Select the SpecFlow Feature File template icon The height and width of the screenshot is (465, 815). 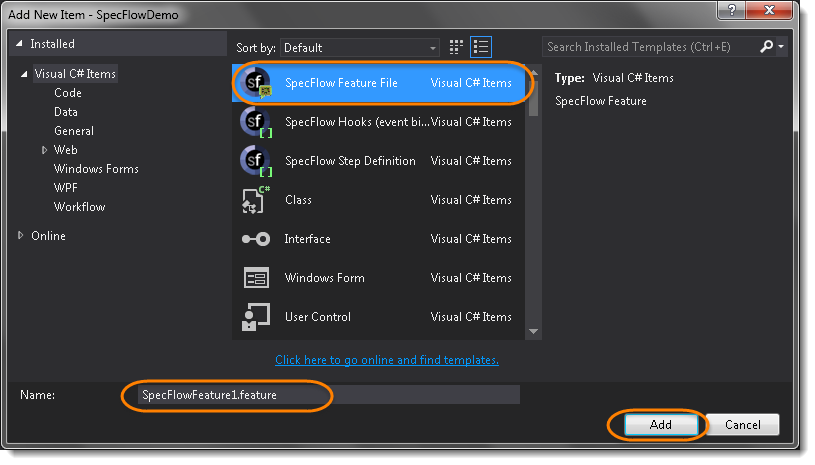pyautogui.click(x=255, y=83)
